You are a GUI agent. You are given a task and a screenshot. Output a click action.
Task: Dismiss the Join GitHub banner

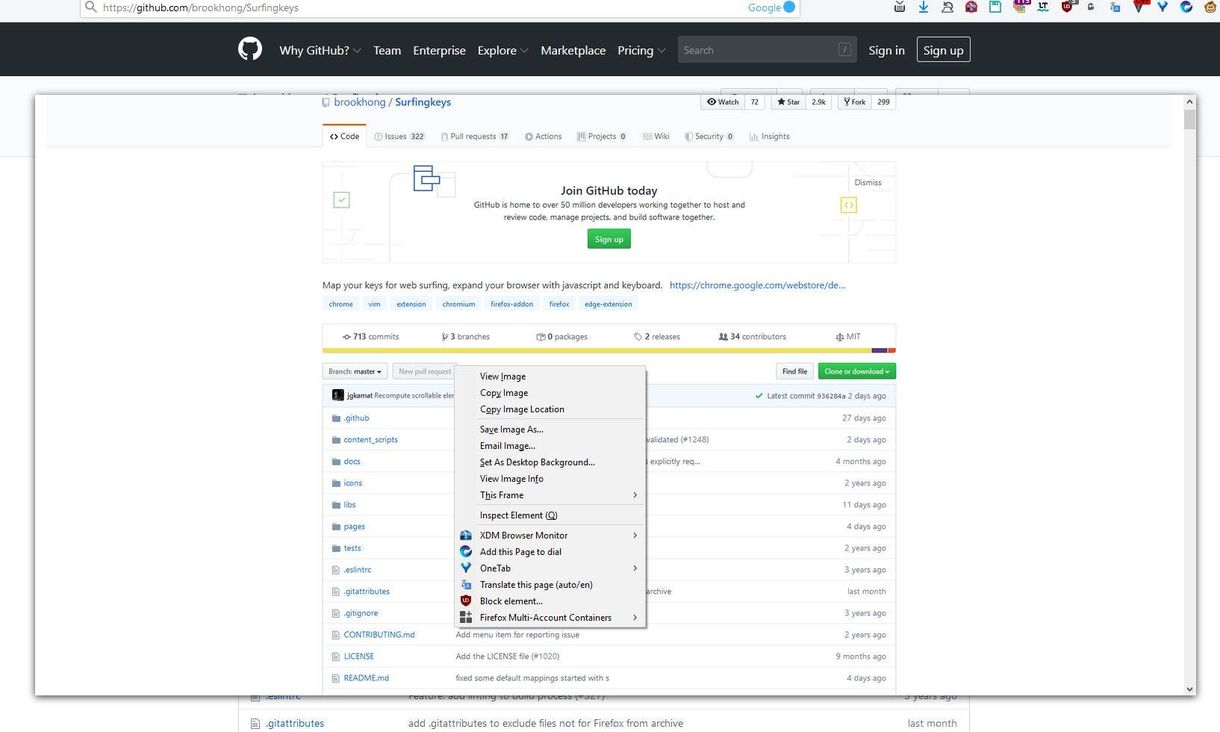(x=868, y=183)
